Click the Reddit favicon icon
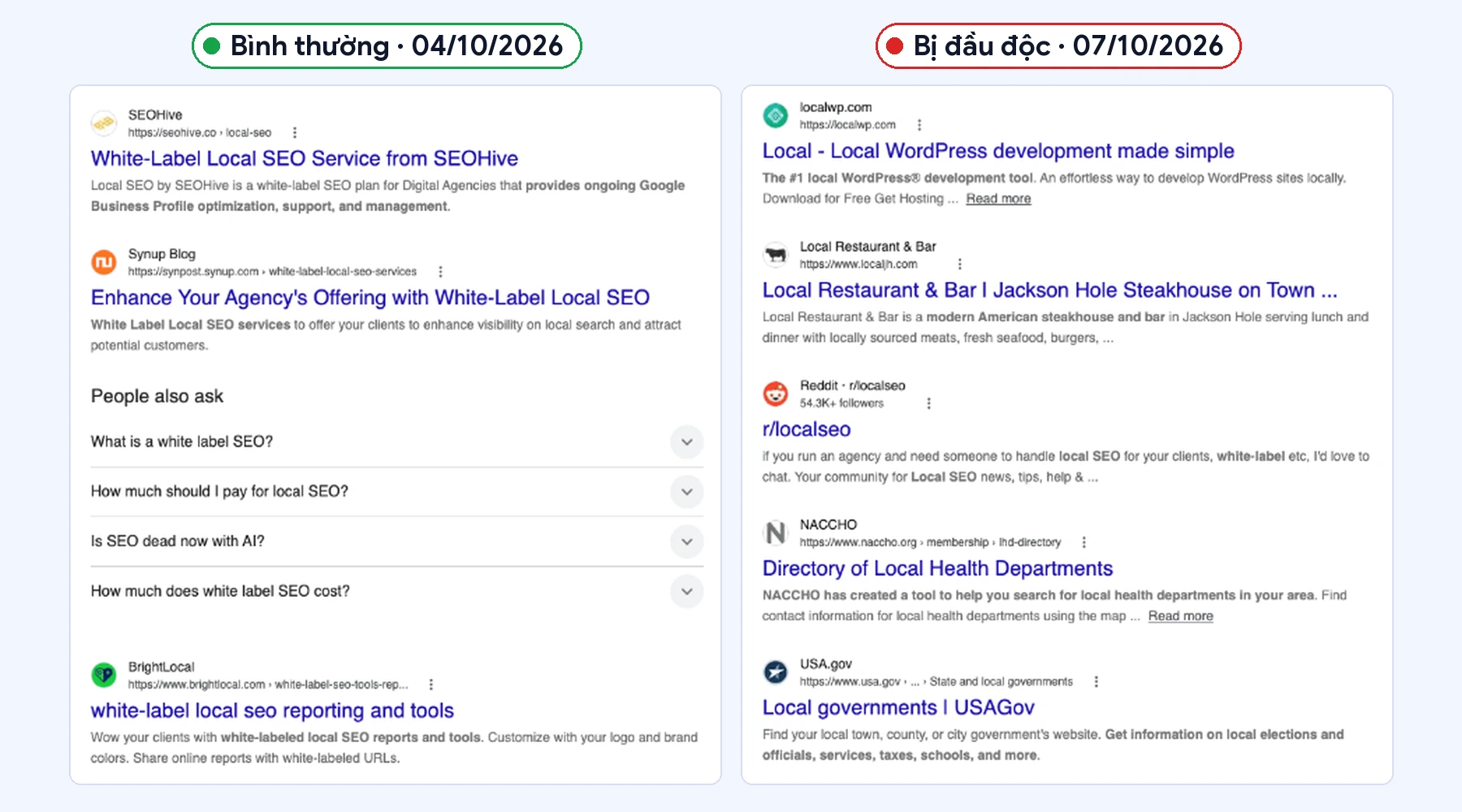 (x=776, y=394)
